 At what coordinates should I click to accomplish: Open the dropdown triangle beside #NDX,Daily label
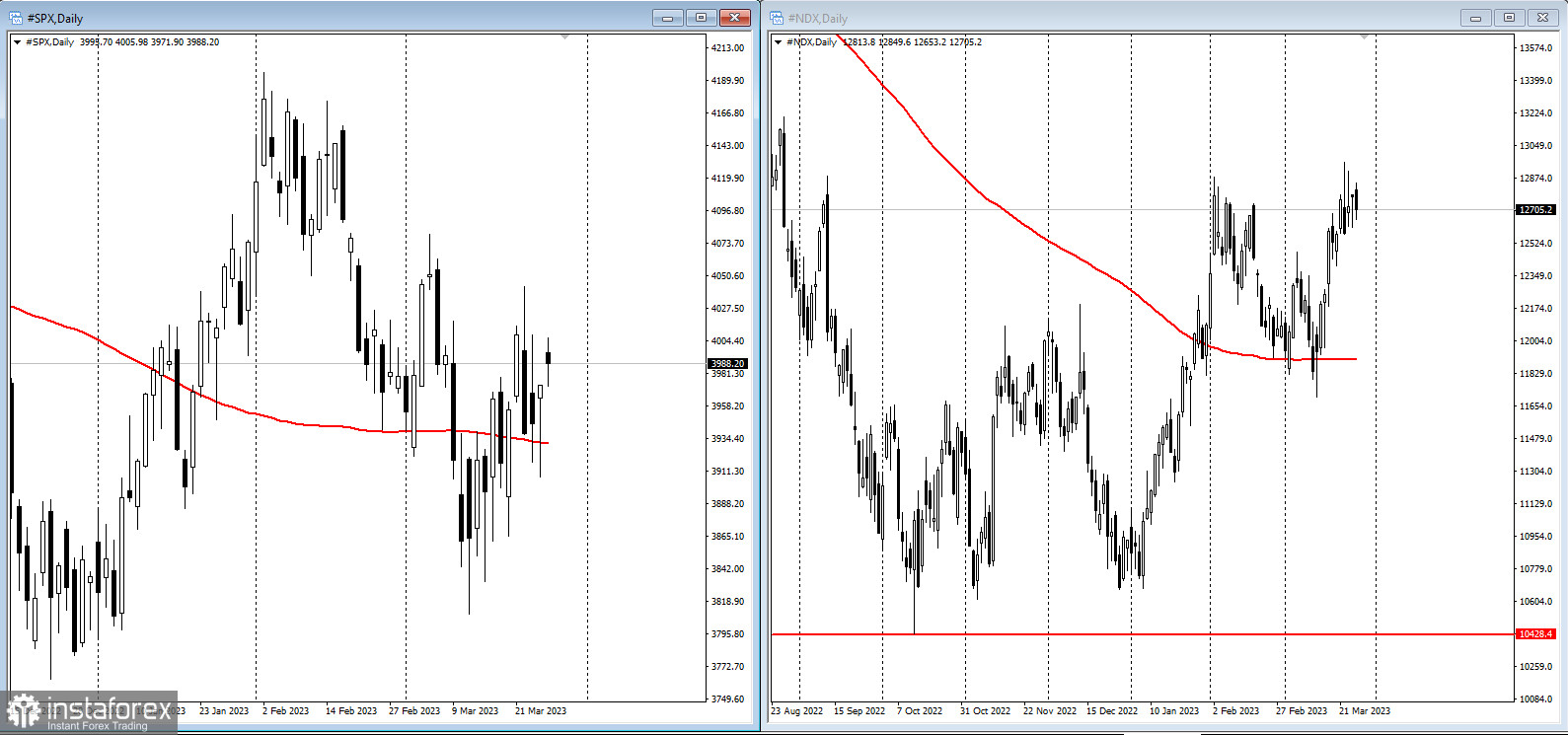pos(778,42)
